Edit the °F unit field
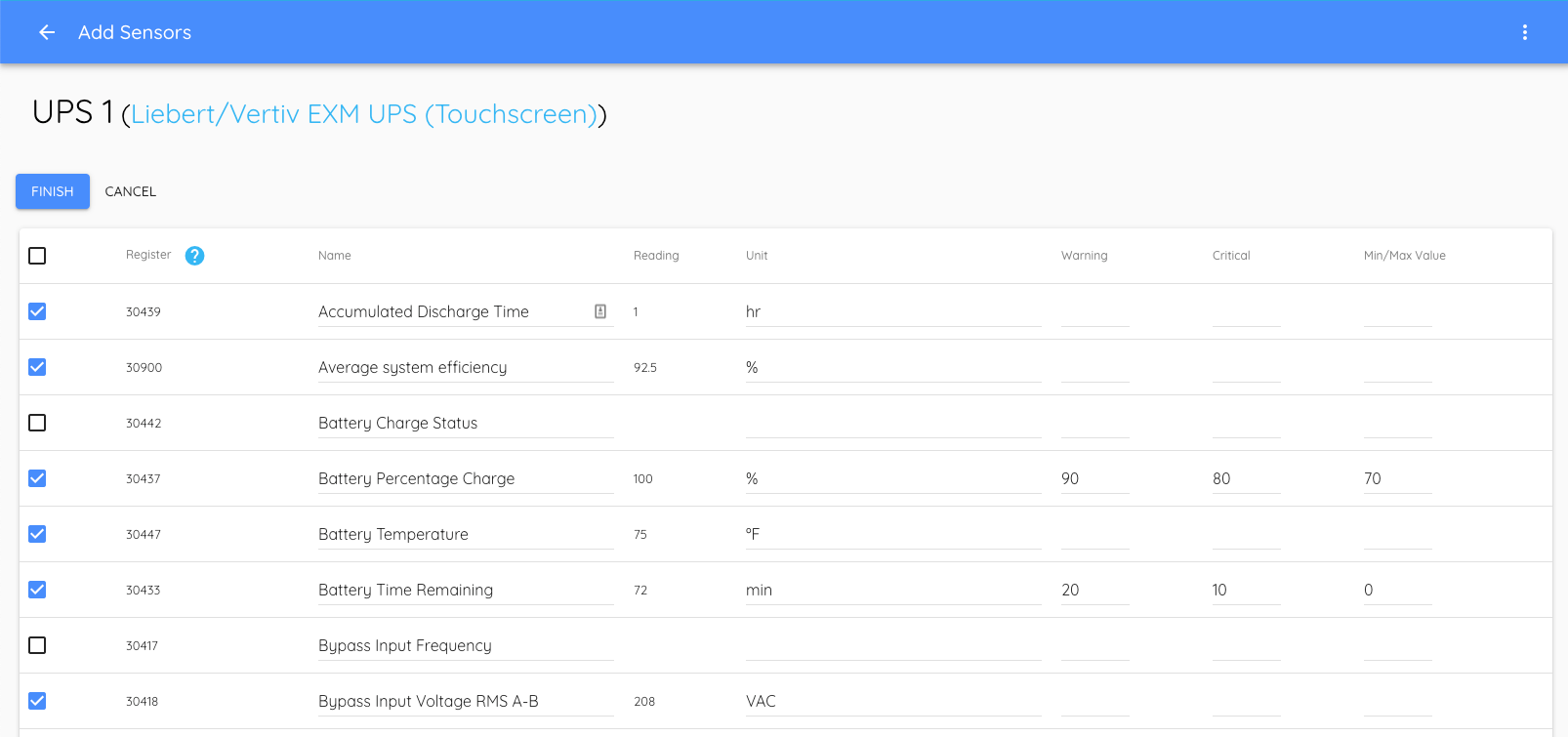This screenshot has height=737, width=1568. coord(891,534)
